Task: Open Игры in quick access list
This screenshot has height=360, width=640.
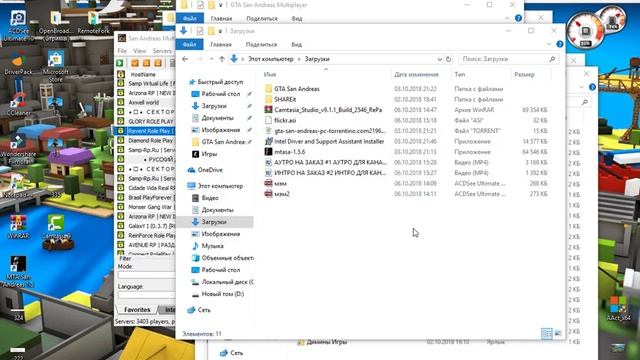Action: point(209,154)
